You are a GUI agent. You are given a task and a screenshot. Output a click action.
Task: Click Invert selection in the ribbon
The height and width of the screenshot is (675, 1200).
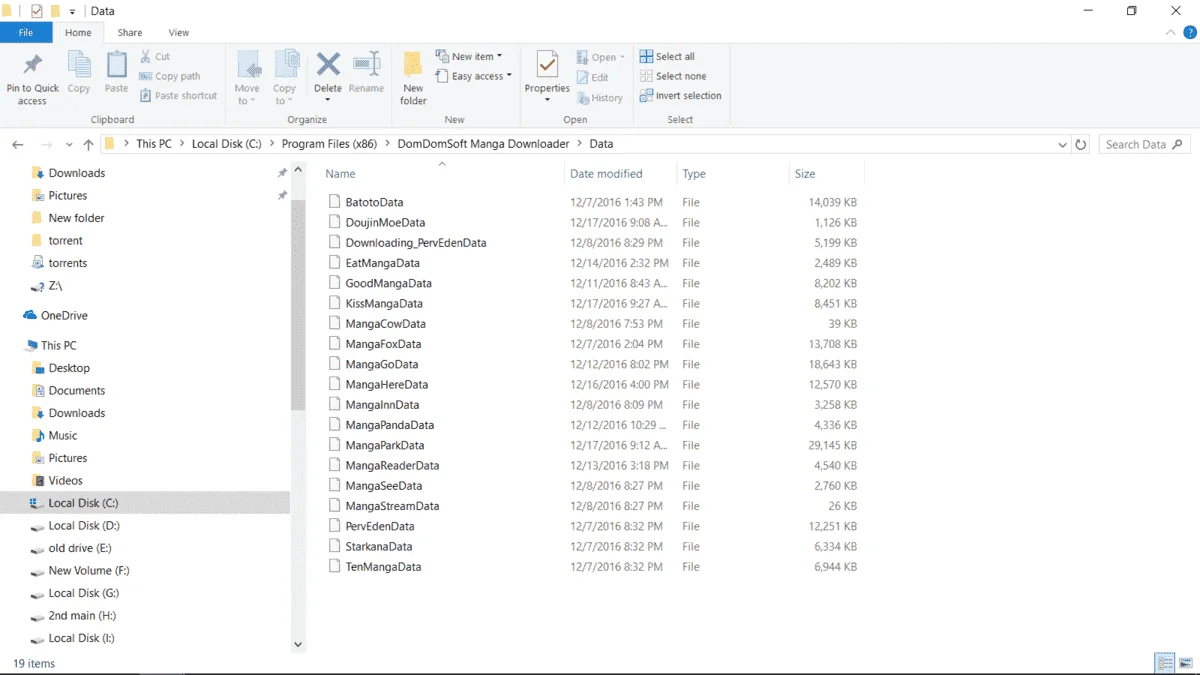point(680,96)
